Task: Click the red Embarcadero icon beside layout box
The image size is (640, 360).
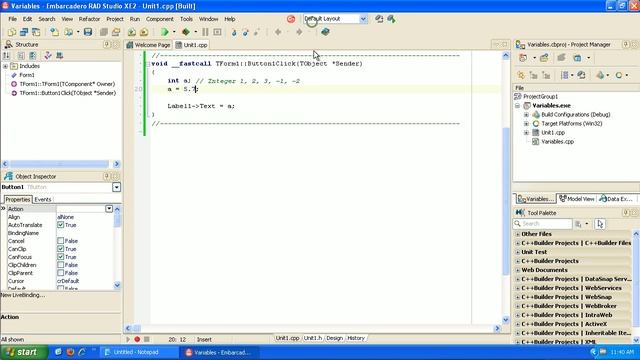Action: 291,19
